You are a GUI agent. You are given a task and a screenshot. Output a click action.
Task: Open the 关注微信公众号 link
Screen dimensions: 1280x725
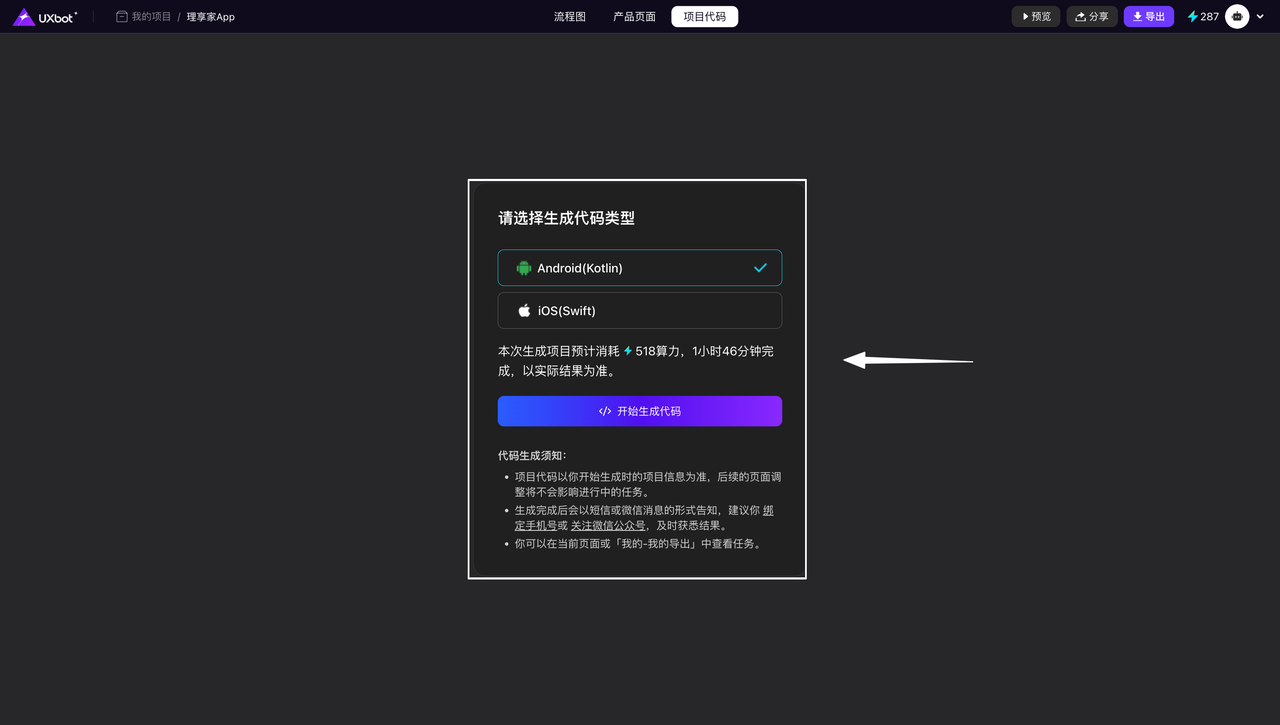click(607, 526)
